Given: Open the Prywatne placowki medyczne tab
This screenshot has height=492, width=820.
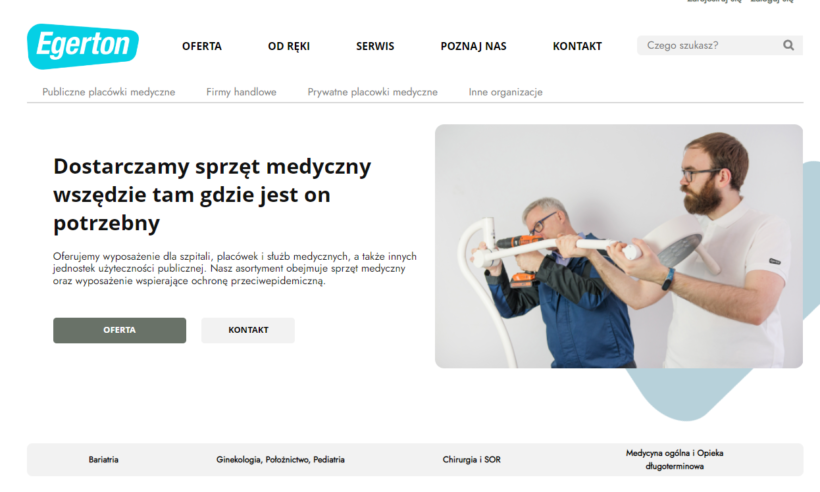Looking at the screenshot, I should point(372,92).
